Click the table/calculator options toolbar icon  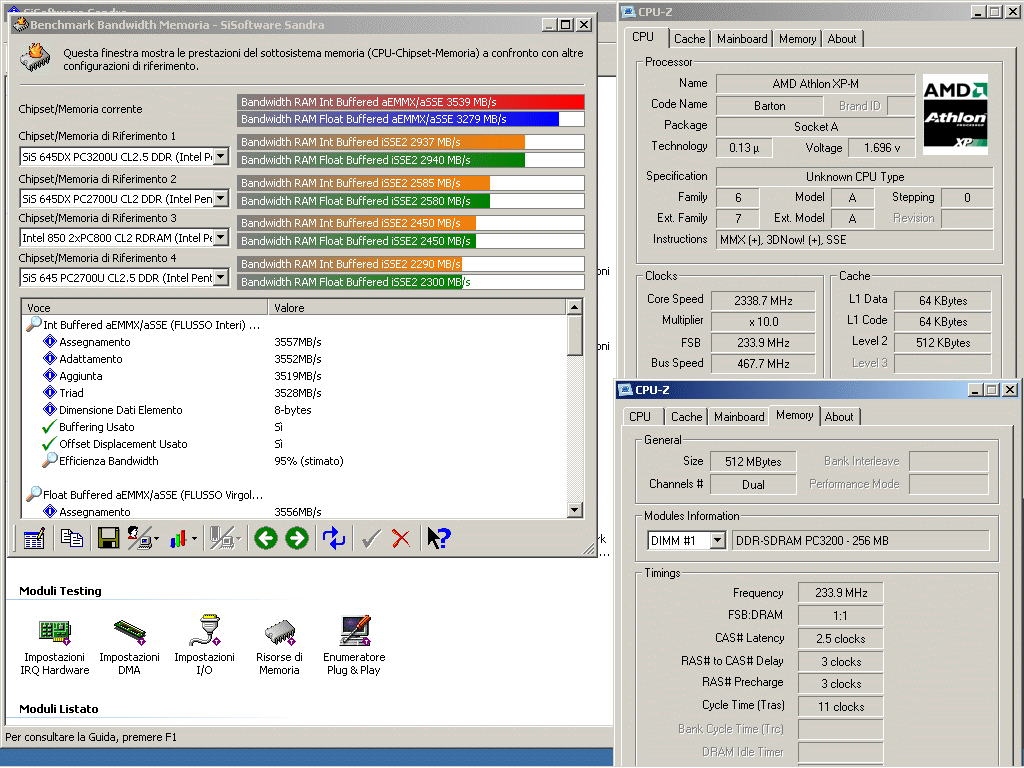pos(33,539)
